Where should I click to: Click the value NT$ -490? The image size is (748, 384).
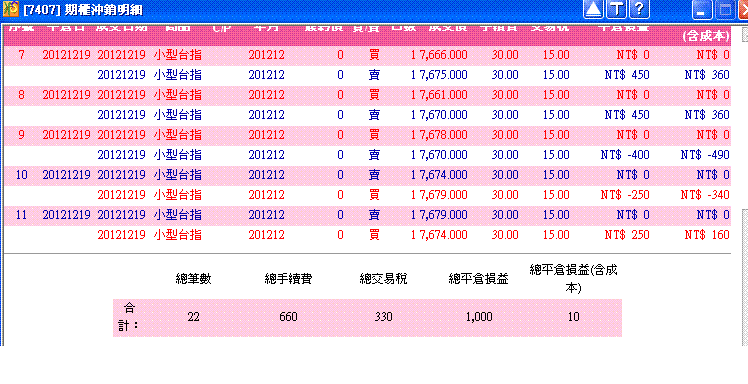click(x=705, y=155)
